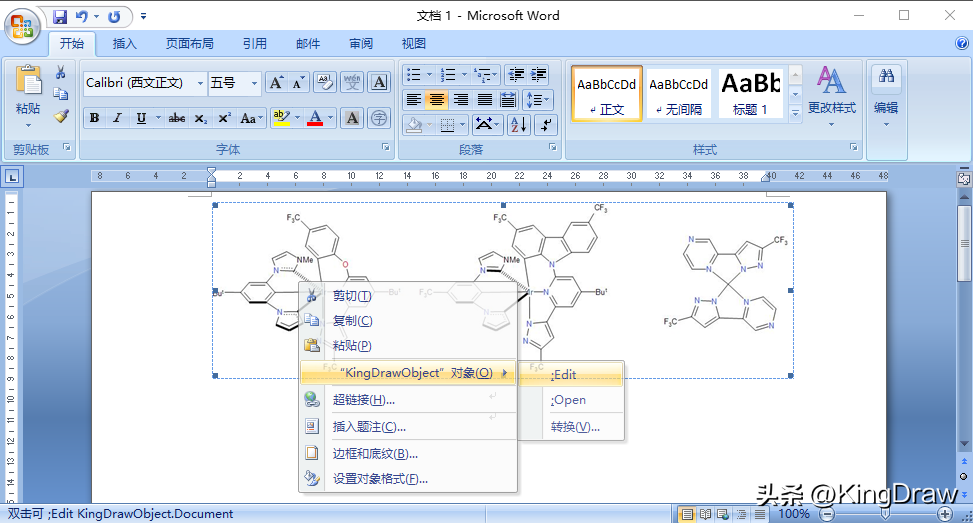Expand the font name dropdown arrow
The width and height of the screenshot is (973, 523).
pos(200,83)
